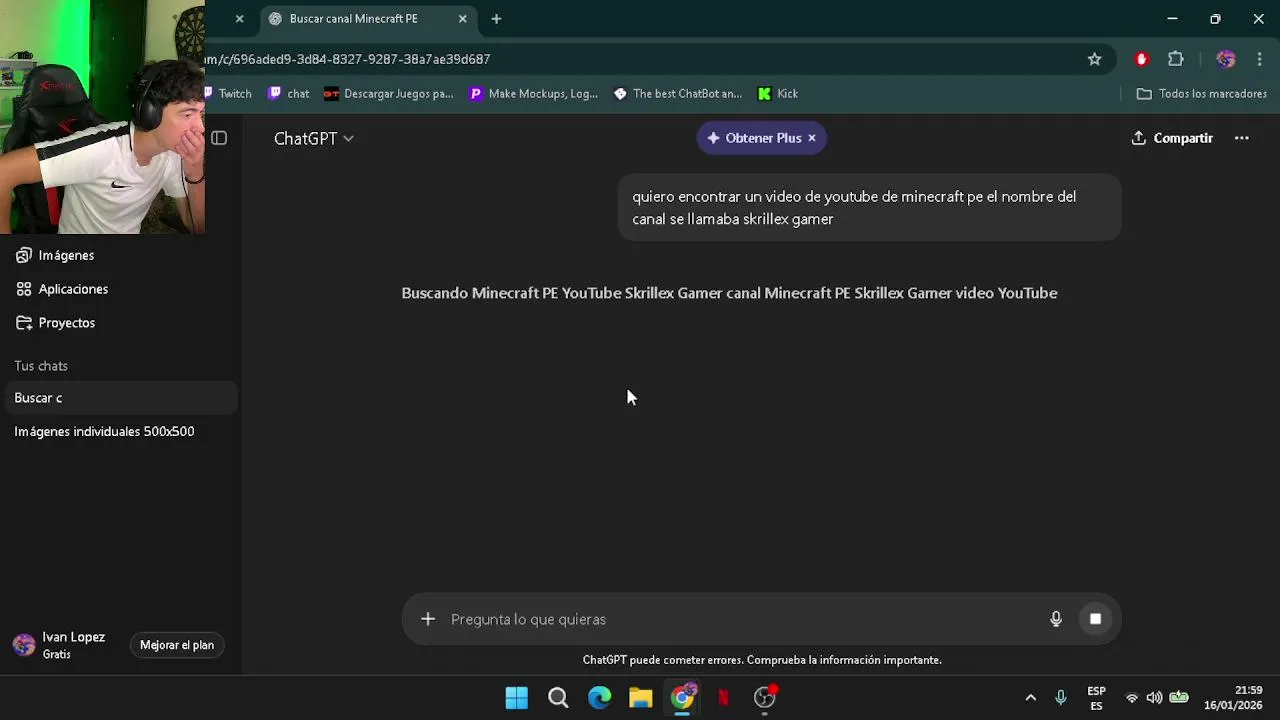Open the 'chat' bookmark
This screenshot has height=720, width=1280.
pyautogui.click(x=289, y=94)
